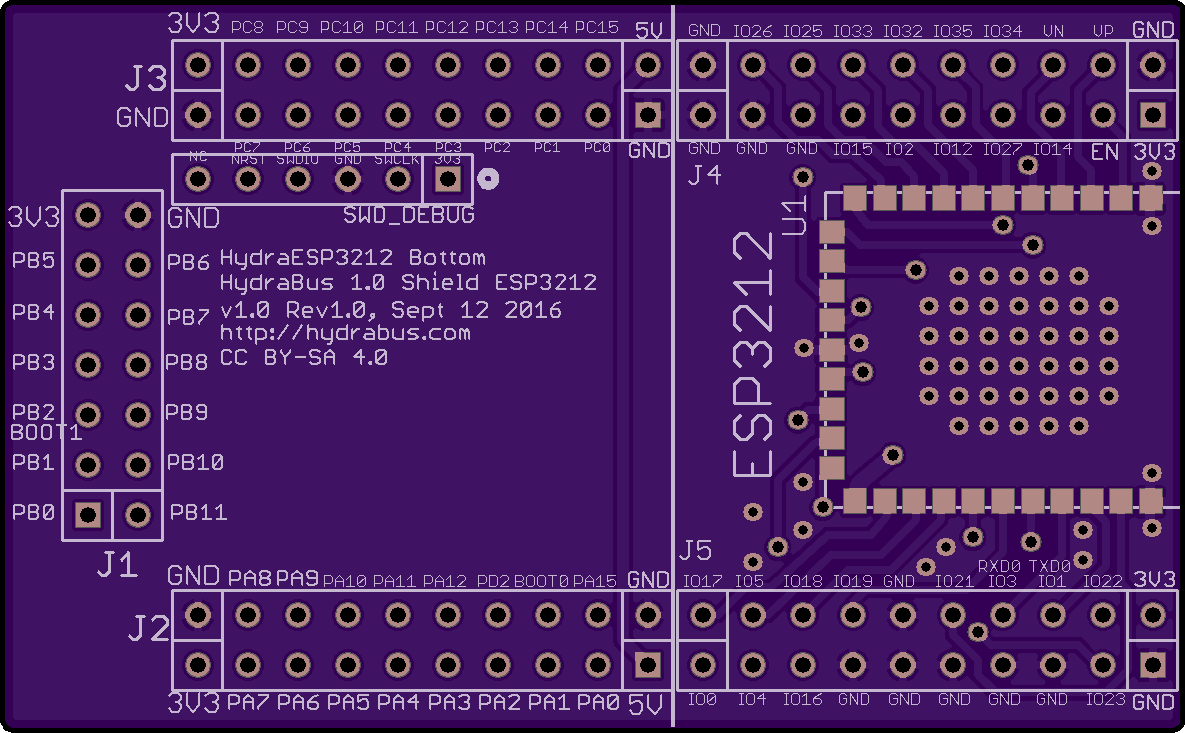This screenshot has height=733, width=1185.
Task: Click the TXD0 label
Action: 1050,566
